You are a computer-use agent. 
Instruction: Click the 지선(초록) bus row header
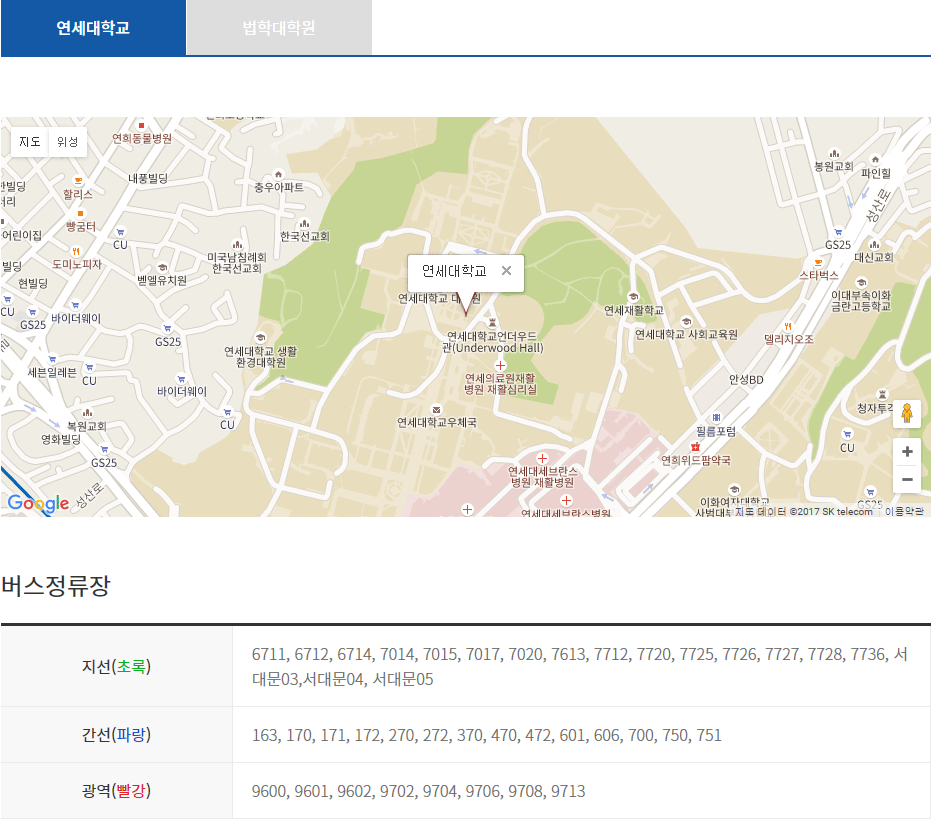[116, 667]
